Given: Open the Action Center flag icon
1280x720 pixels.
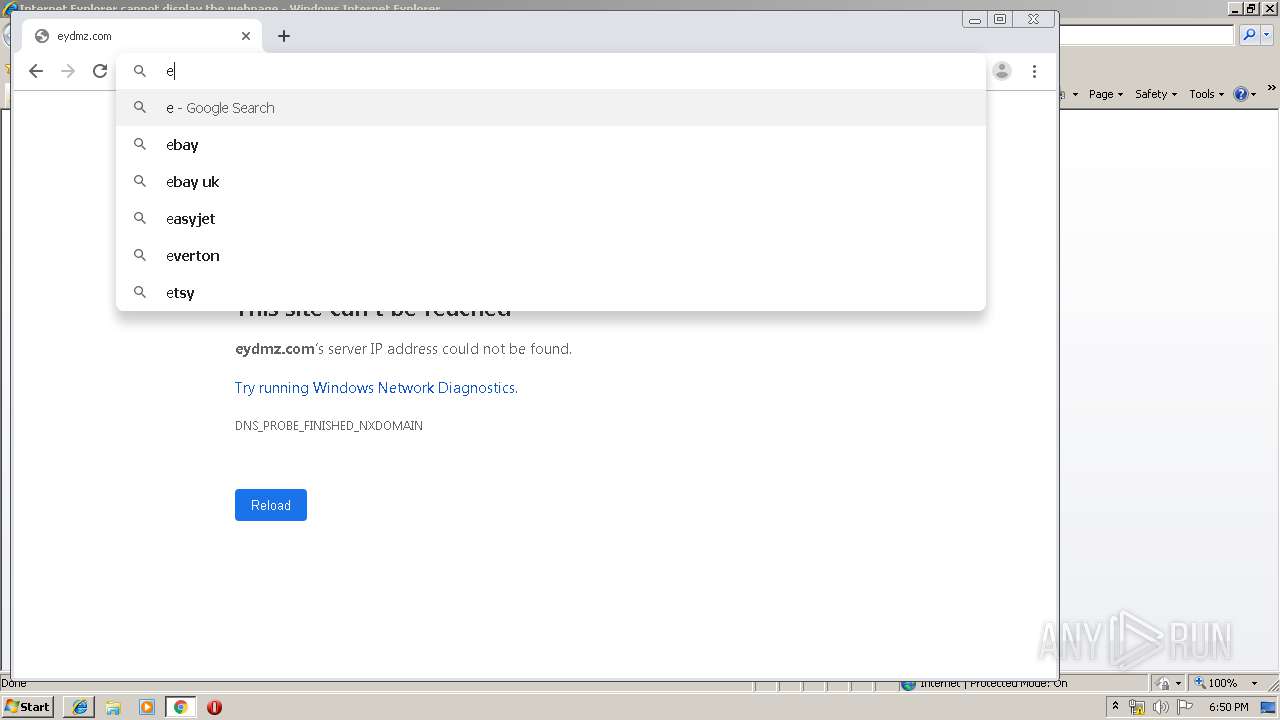Looking at the screenshot, I should [1185, 707].
